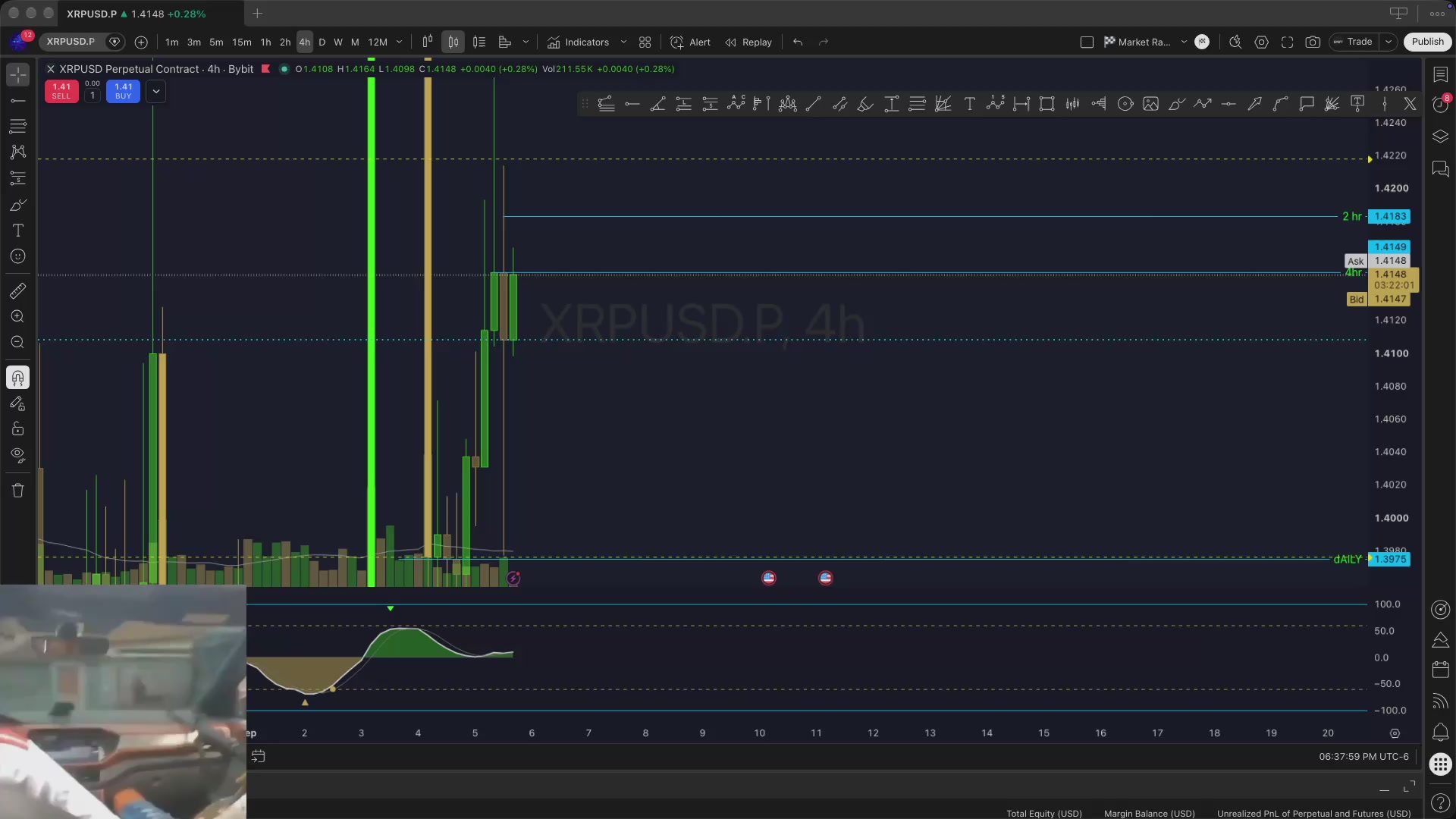Select the crosshair cursor tool

point(18,74)
